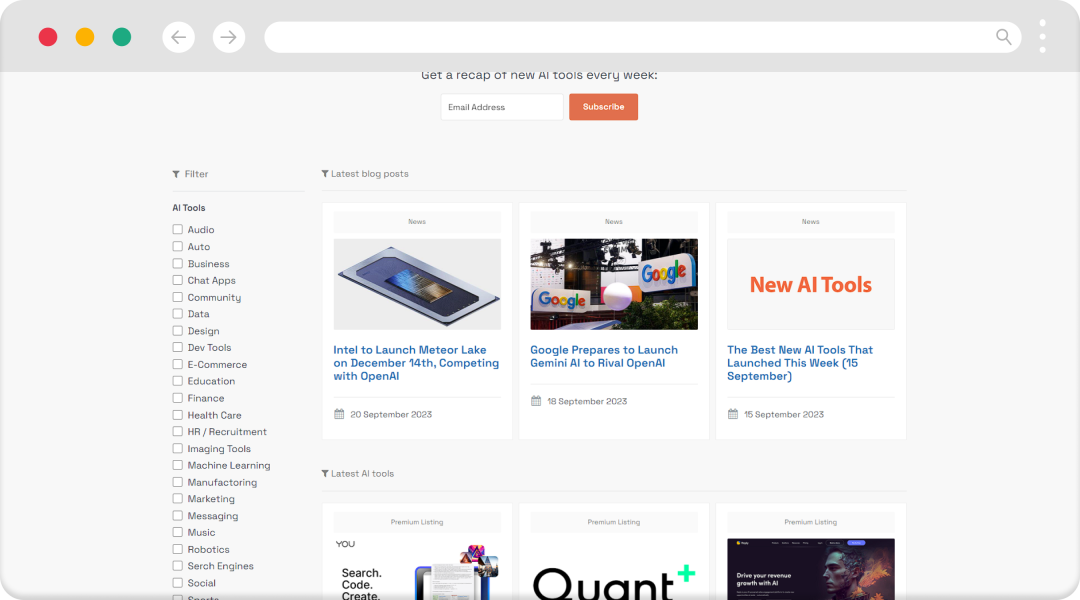
Task: Click calendar icon next to 15 September 2023
Action: 733,414
